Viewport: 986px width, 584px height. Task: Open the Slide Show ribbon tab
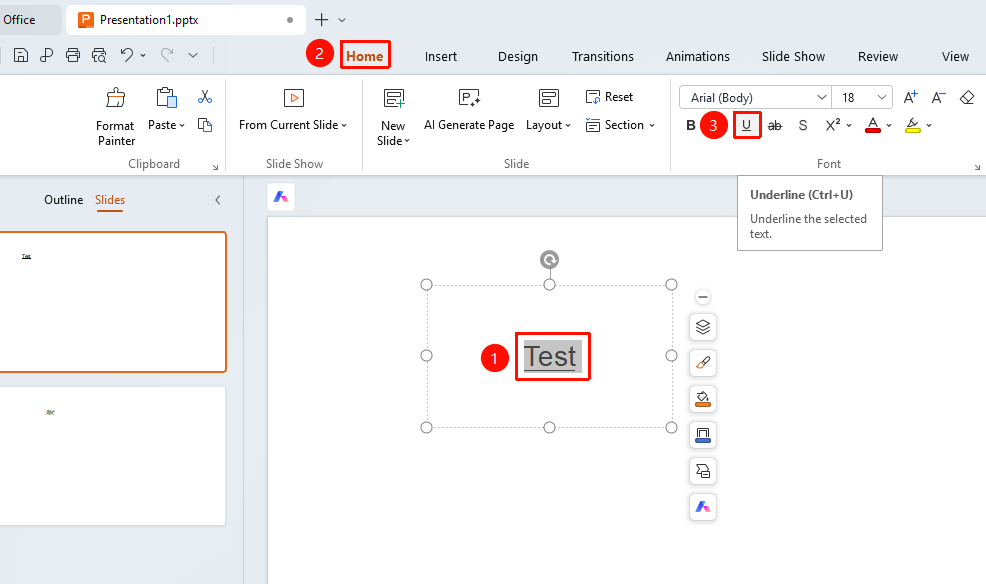tap(794, 57)
